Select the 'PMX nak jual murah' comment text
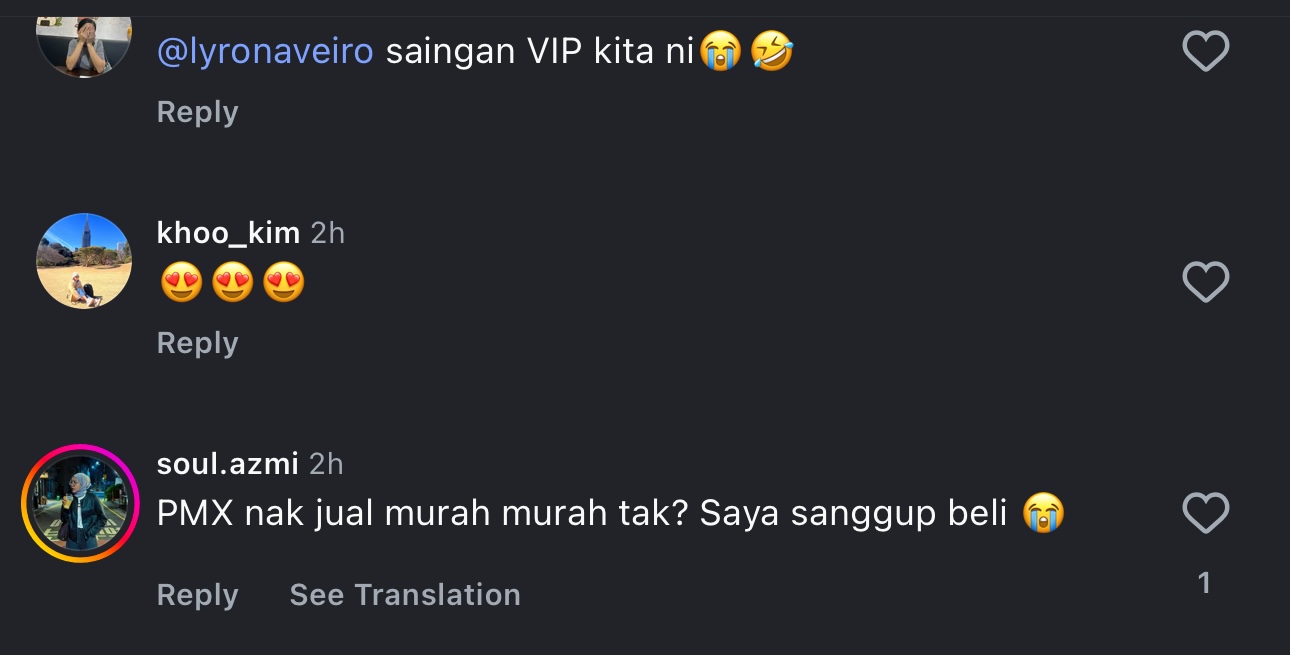1290x655 pixels. pyautogui.click(x=580, y=514)
